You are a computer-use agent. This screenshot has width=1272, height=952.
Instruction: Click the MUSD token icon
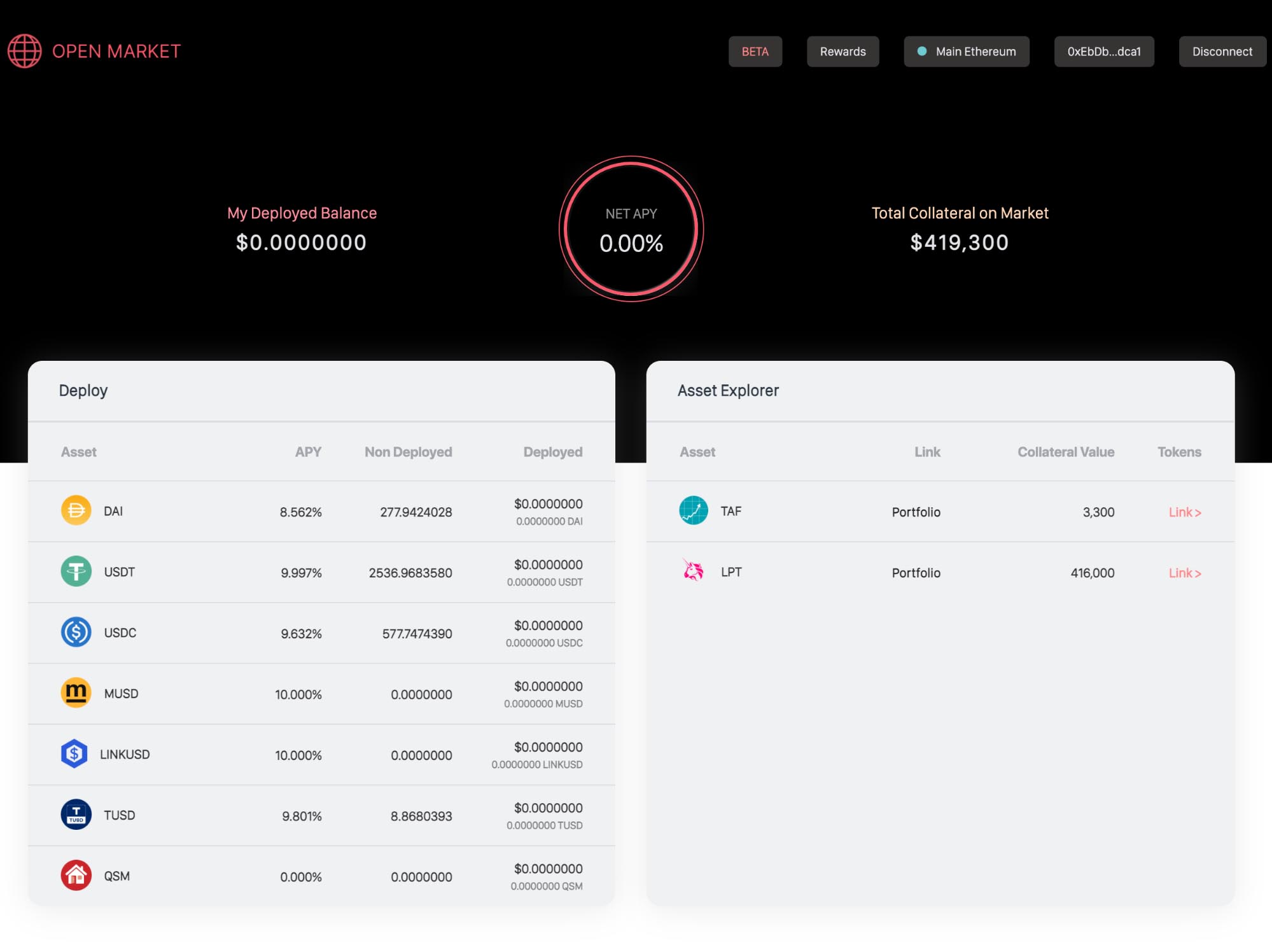click(x=76, y=693)
